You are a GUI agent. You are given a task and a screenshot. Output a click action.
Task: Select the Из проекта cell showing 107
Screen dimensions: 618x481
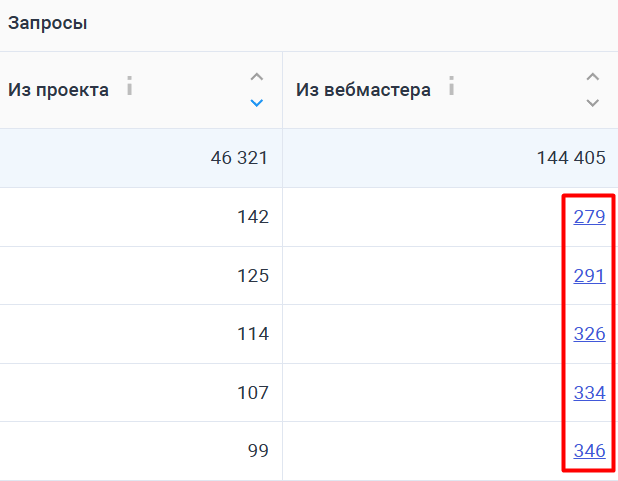pyautogui.click(x=253, y=393)
